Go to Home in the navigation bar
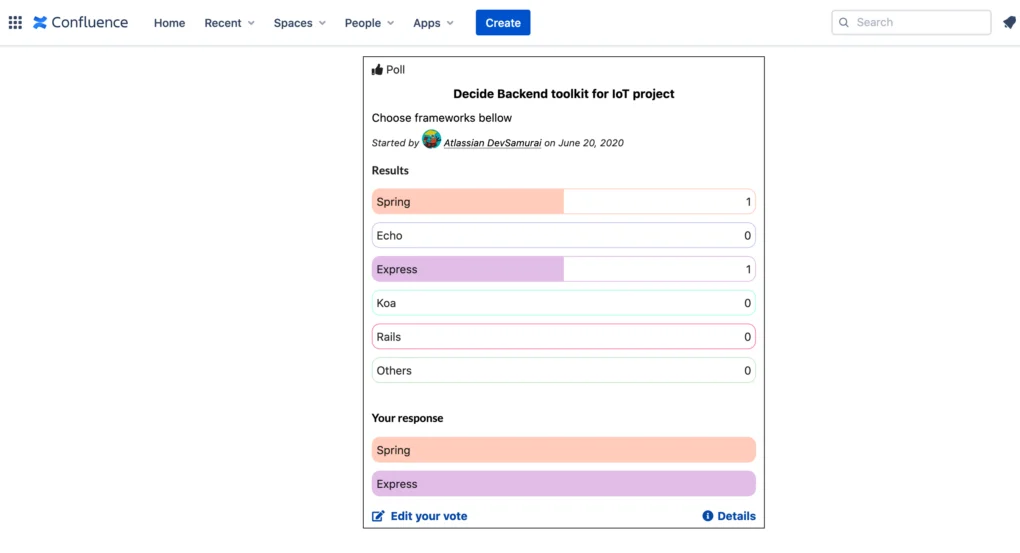1020x553 pixels. coord(170,23)
